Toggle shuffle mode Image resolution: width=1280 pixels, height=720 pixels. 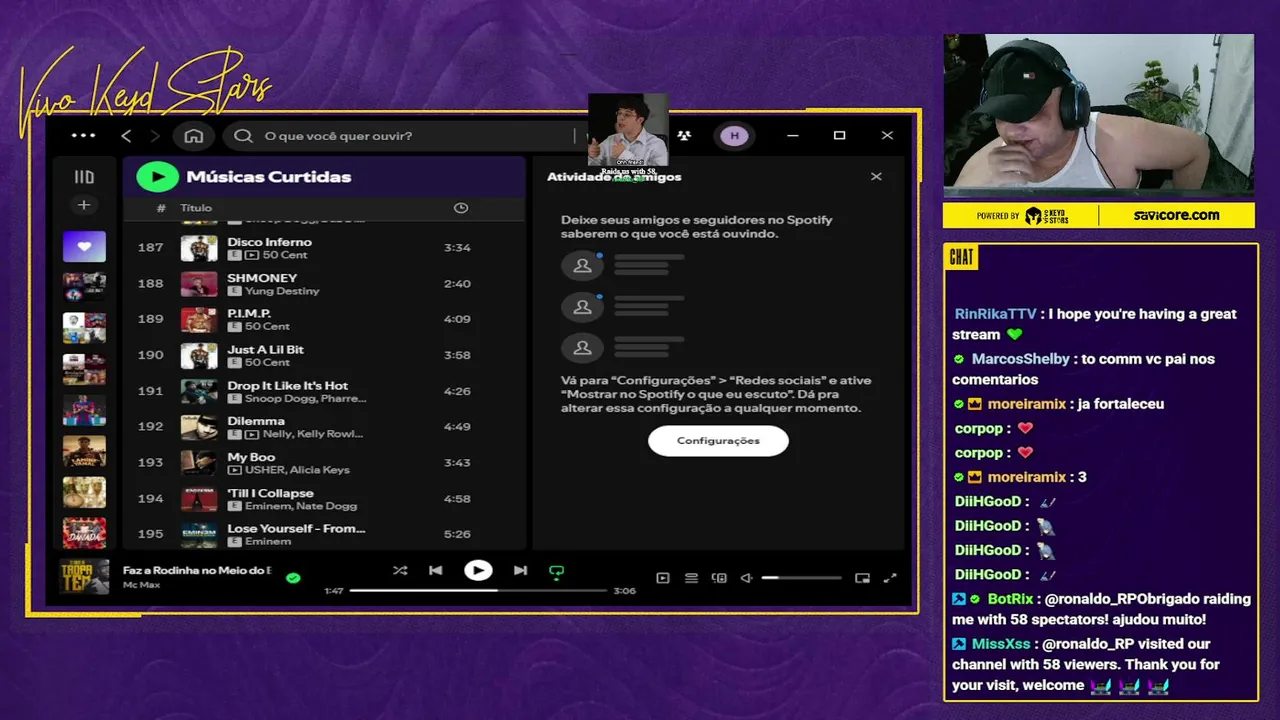400,570
